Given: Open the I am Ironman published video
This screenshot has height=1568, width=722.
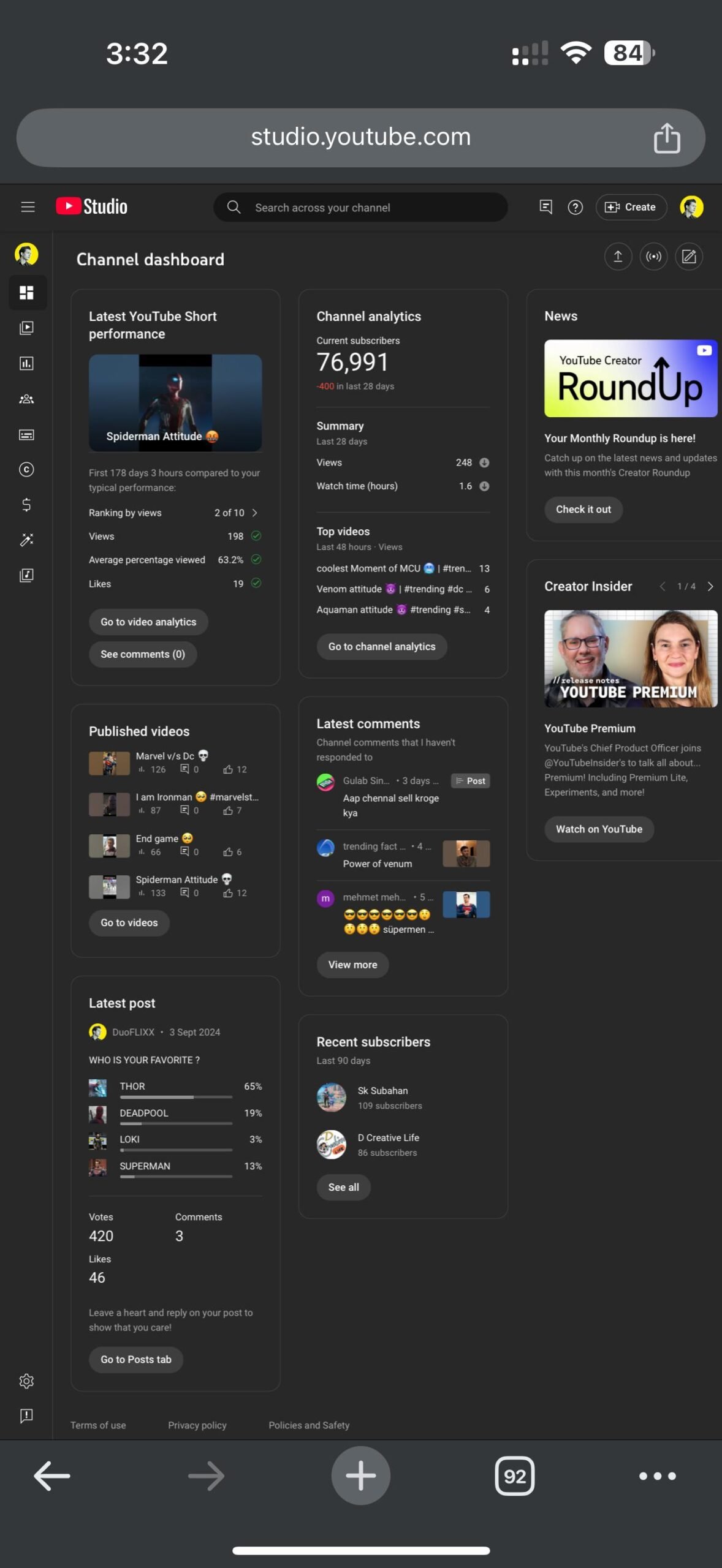Looking at the screenshot, I should click(x=175, y=804).
